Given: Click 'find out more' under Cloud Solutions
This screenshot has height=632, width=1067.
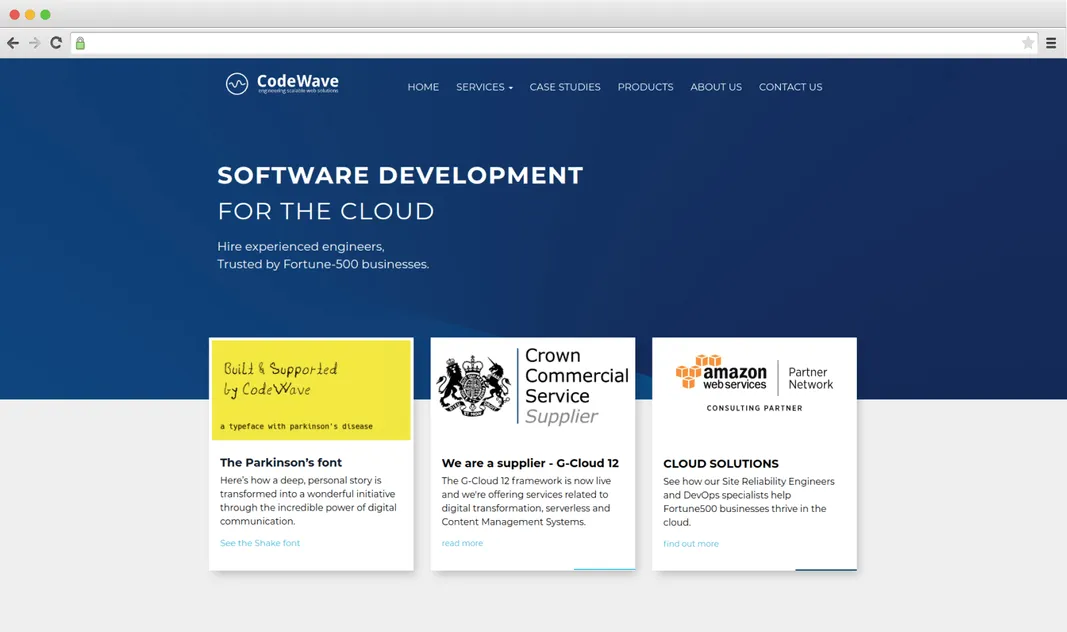Looking at the screenshot, I should click(691, 544).
